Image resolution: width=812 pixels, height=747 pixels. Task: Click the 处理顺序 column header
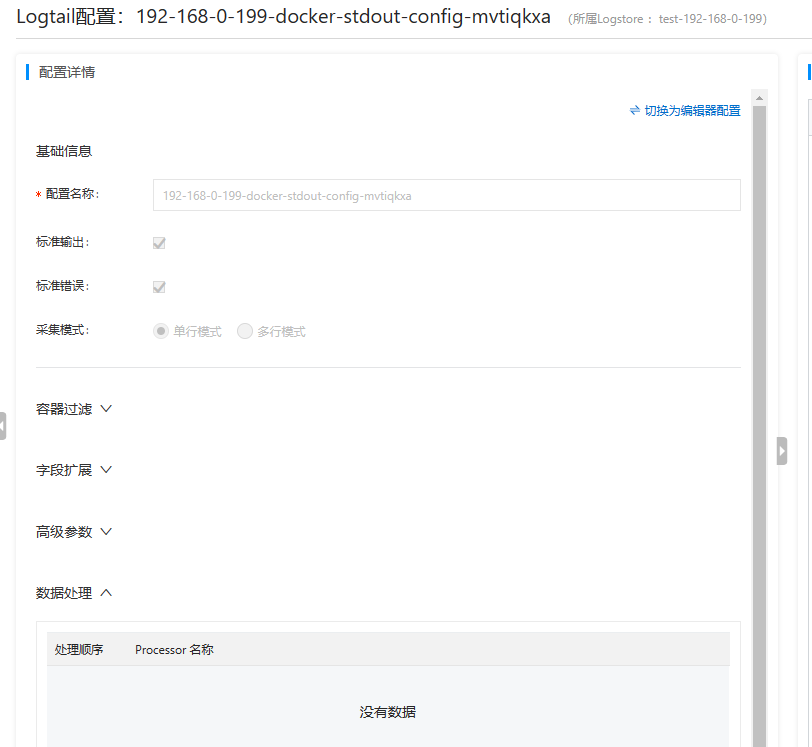[79, 650]
